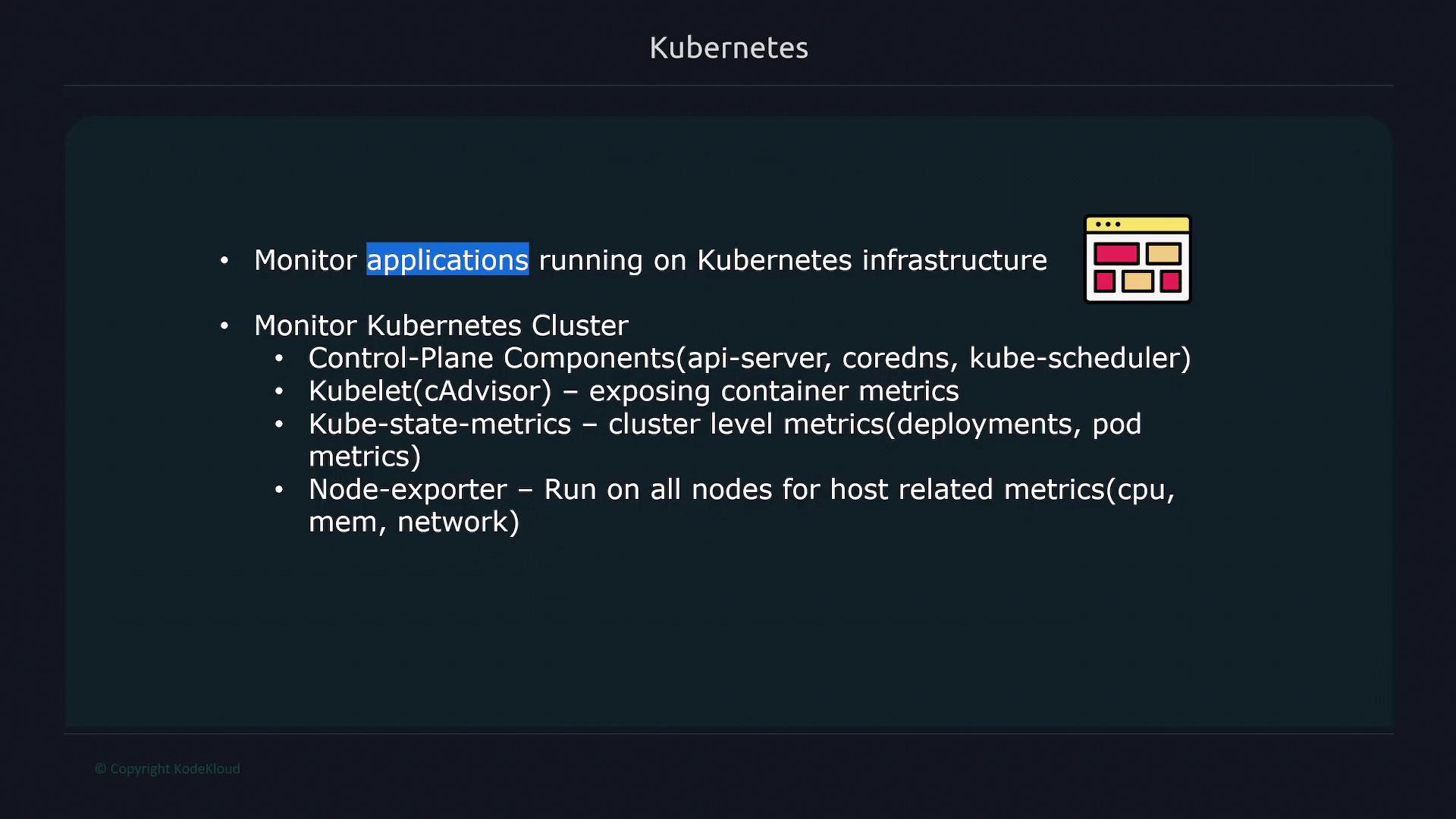1456x819 pixels.
Task: Click "cluster level metrics" phrase
Action: pyautogui.click(x=746, y=424)
